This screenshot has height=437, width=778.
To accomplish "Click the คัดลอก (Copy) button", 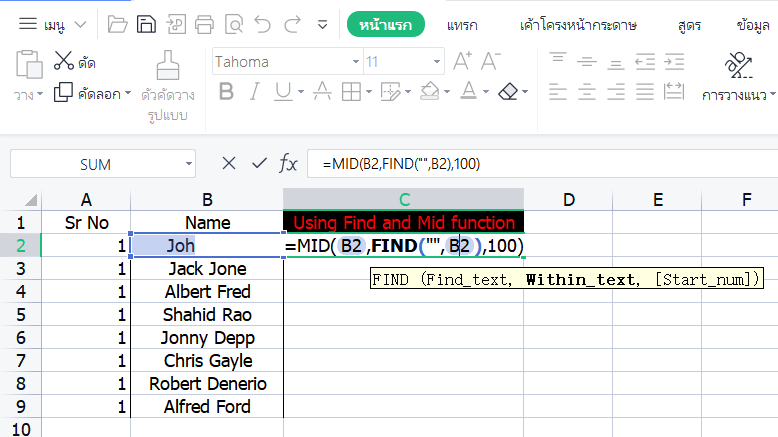I will [x=87, y=93].
